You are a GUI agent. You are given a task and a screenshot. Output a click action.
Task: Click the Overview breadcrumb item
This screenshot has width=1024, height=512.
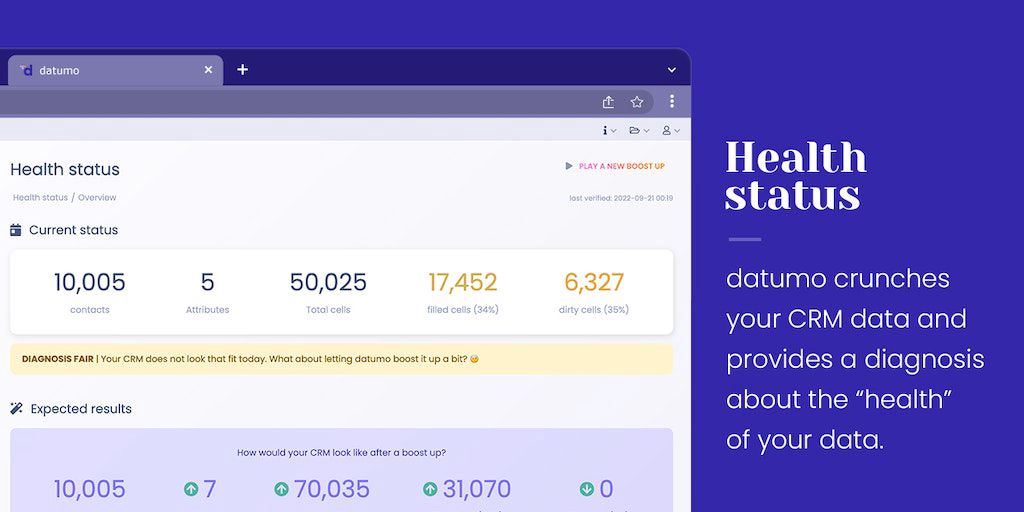tap(97, 198)
